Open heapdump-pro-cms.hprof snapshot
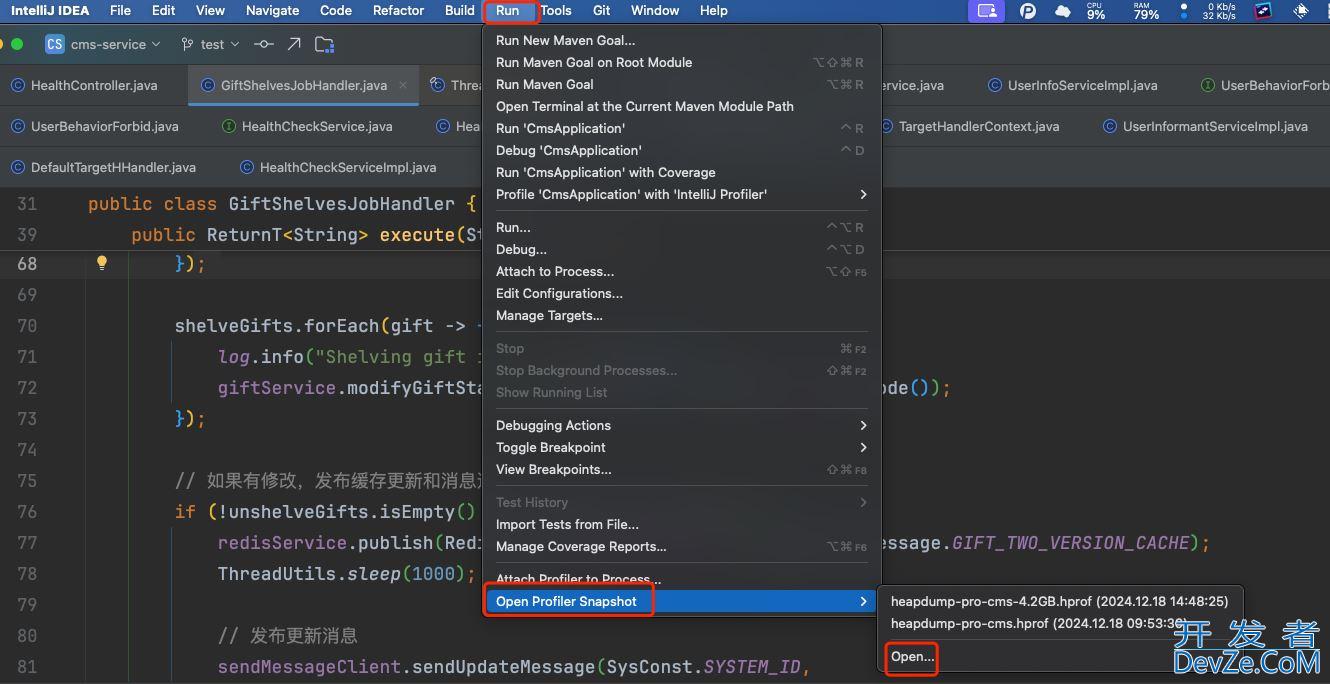The width and height of the screenshot is (1330, 684). tap(1060, 623)
